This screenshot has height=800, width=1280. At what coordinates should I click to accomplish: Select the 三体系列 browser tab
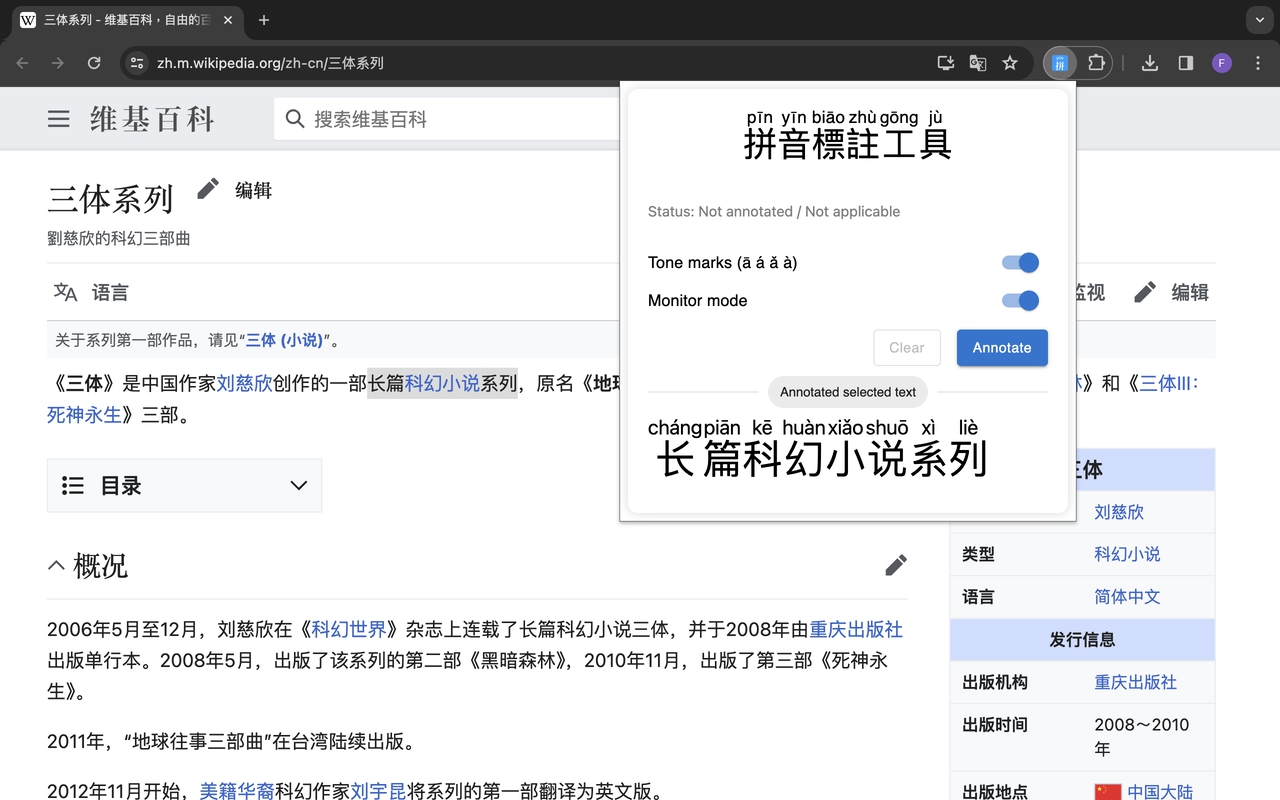click(x=120, y=20)
